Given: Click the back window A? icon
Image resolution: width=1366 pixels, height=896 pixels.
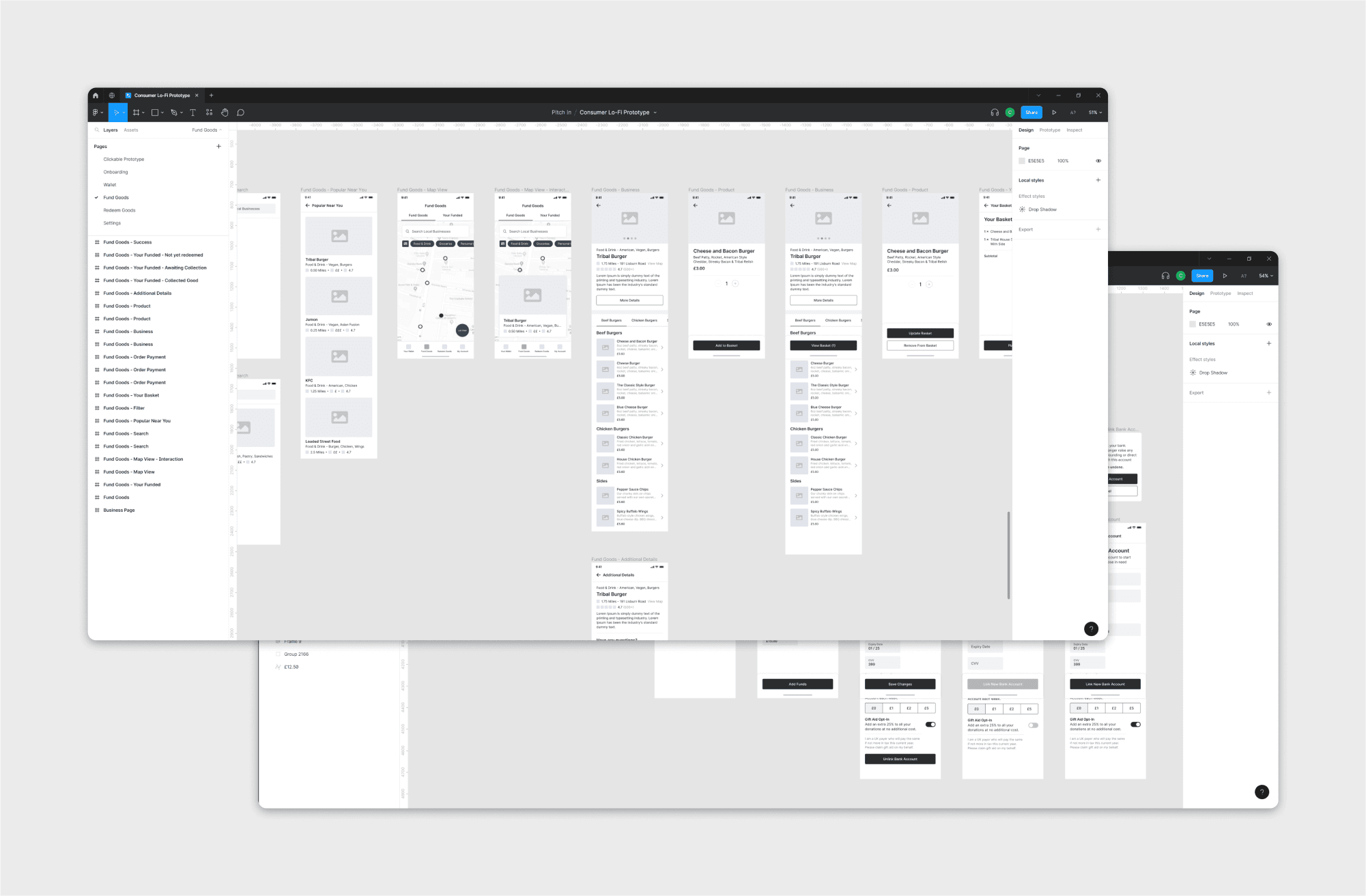Looking at the screenshot, I should click(x=1243, y=276).
